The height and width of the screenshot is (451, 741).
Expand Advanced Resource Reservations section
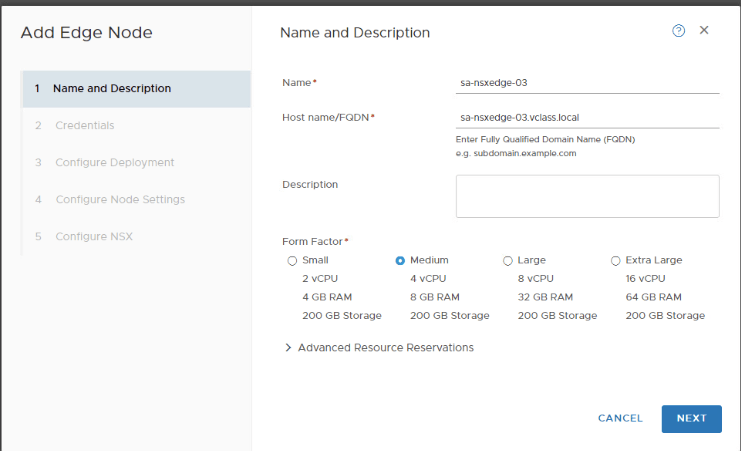[x=385, y=348]
